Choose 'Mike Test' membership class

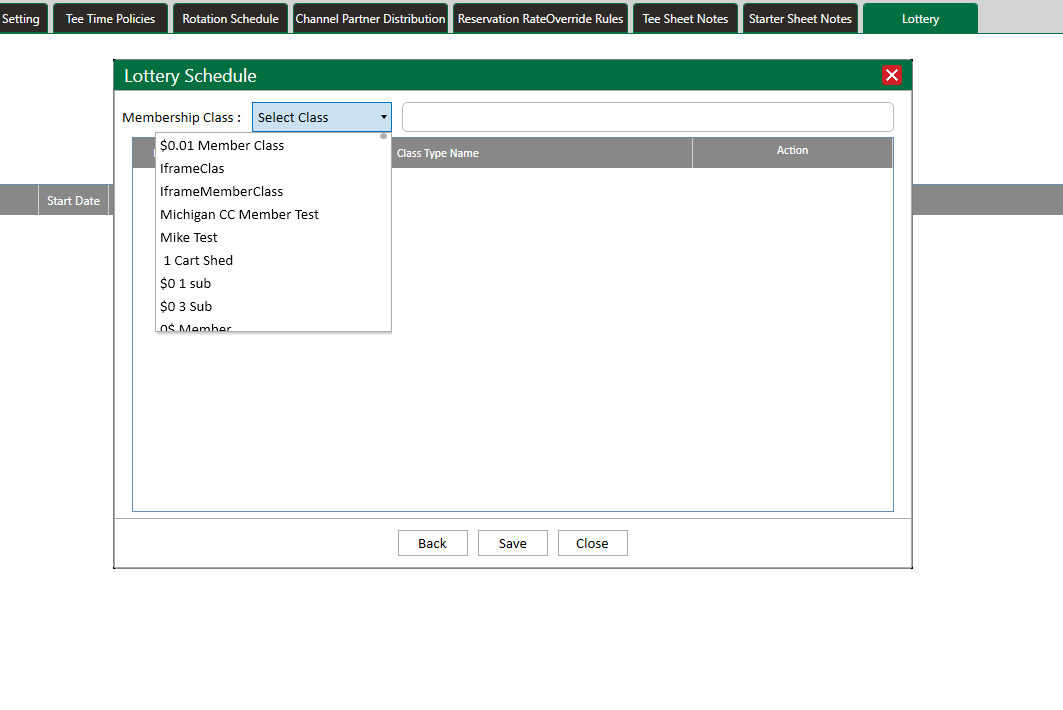coord(189,238)
